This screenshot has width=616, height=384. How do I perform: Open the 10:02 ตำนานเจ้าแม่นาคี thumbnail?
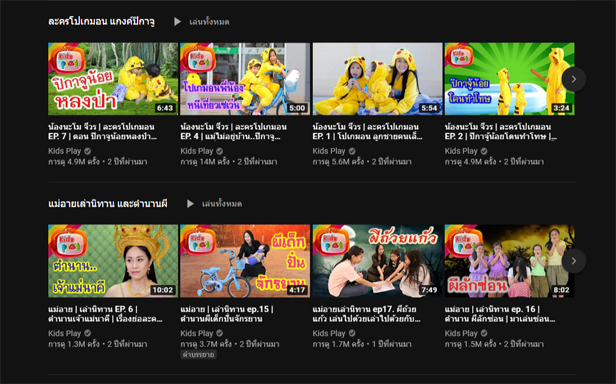click(113, 261)
